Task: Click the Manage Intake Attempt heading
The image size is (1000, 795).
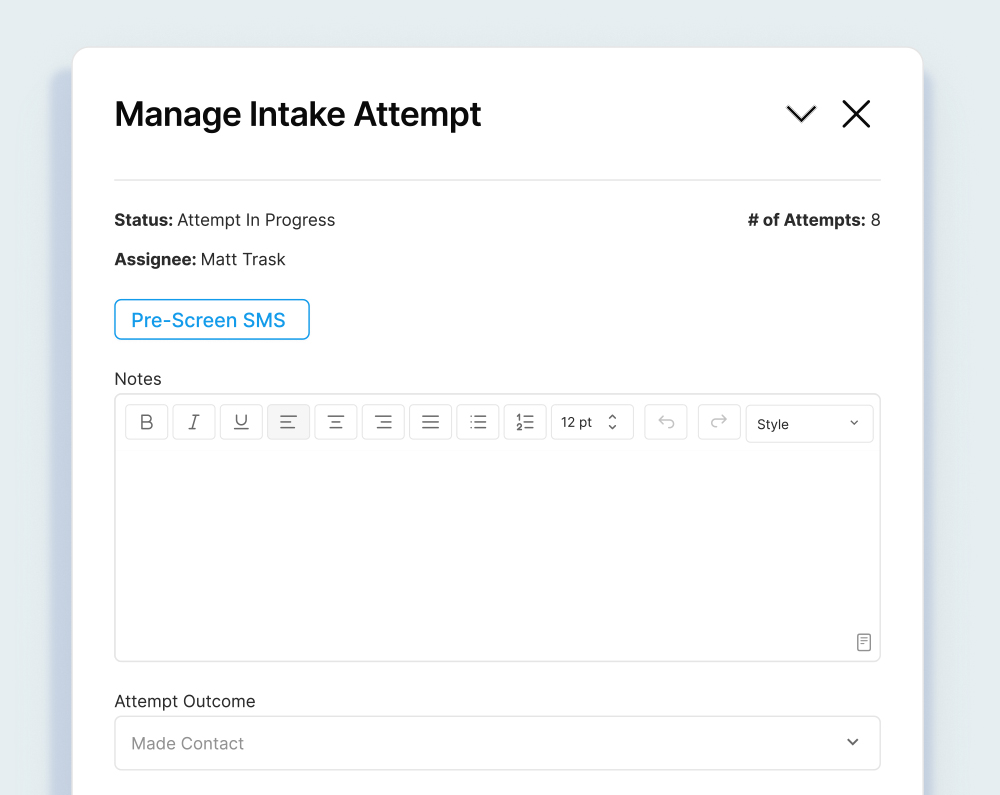Action: click(x=298, y=114)
